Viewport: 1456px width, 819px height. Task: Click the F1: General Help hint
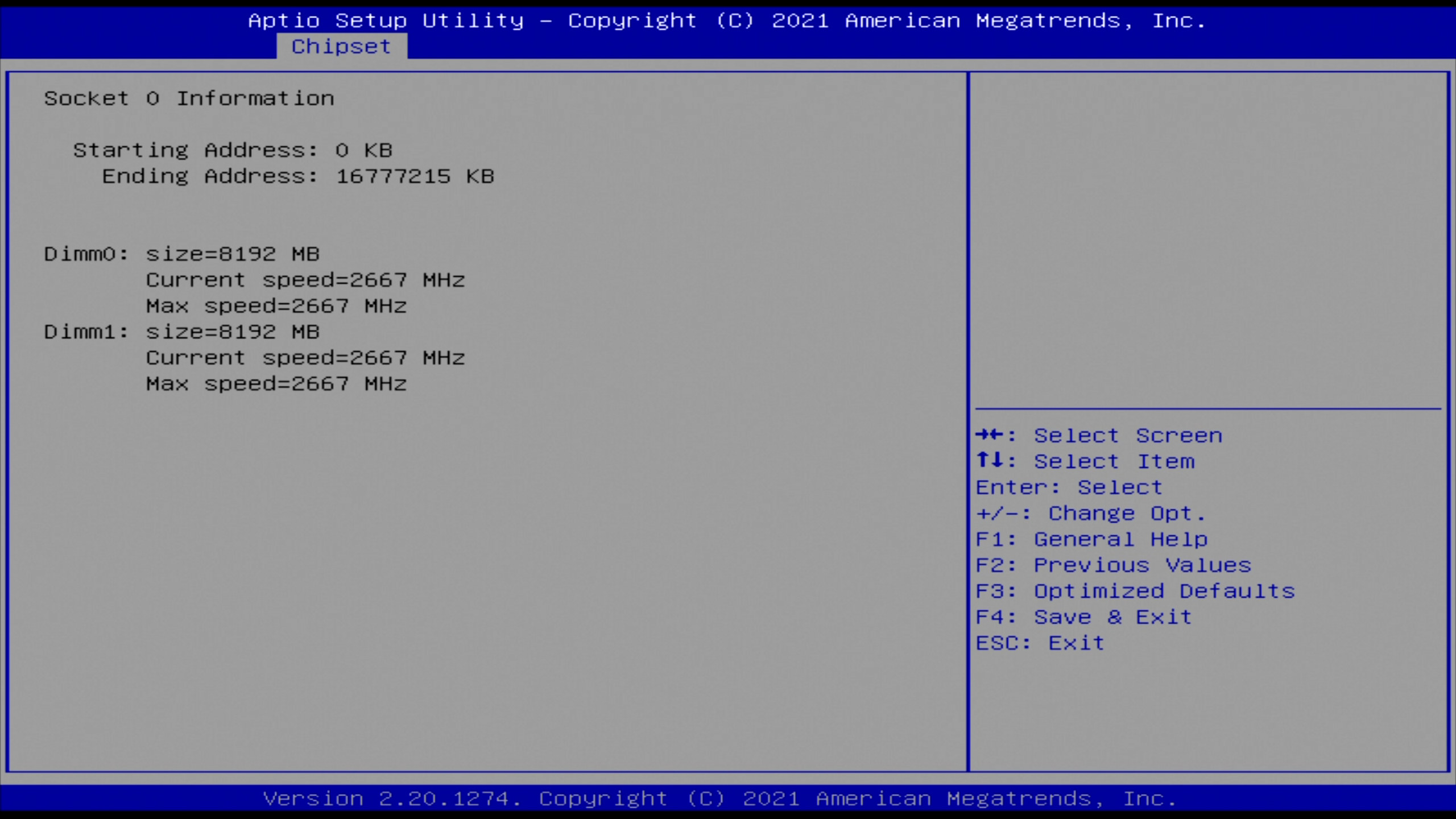tap(1092, 539)
